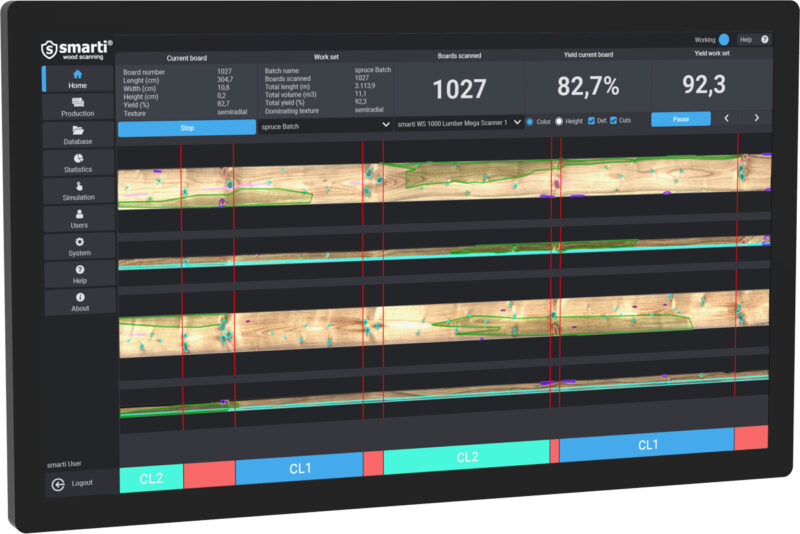
Task: Open the About info icon
Action: [x=80, y=297]
